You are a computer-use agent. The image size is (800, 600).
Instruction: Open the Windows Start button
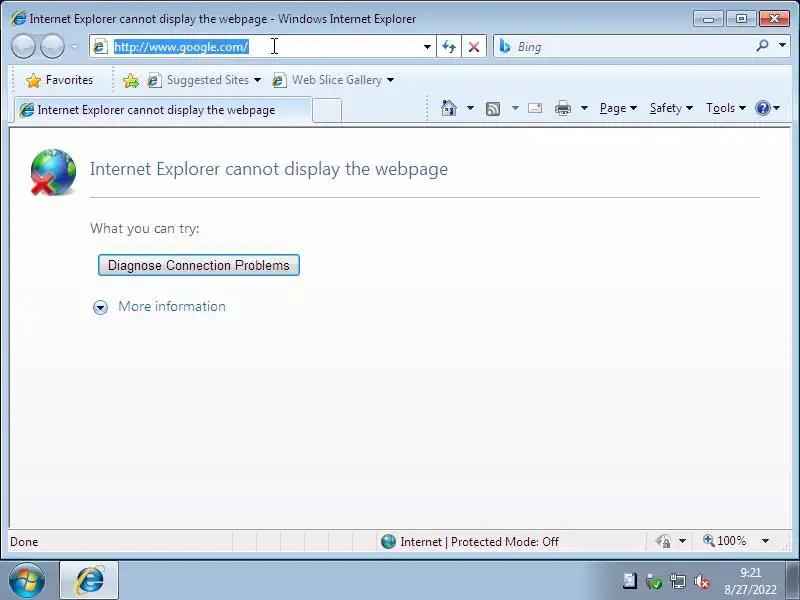pyautogui.click(x=27, y=581)
